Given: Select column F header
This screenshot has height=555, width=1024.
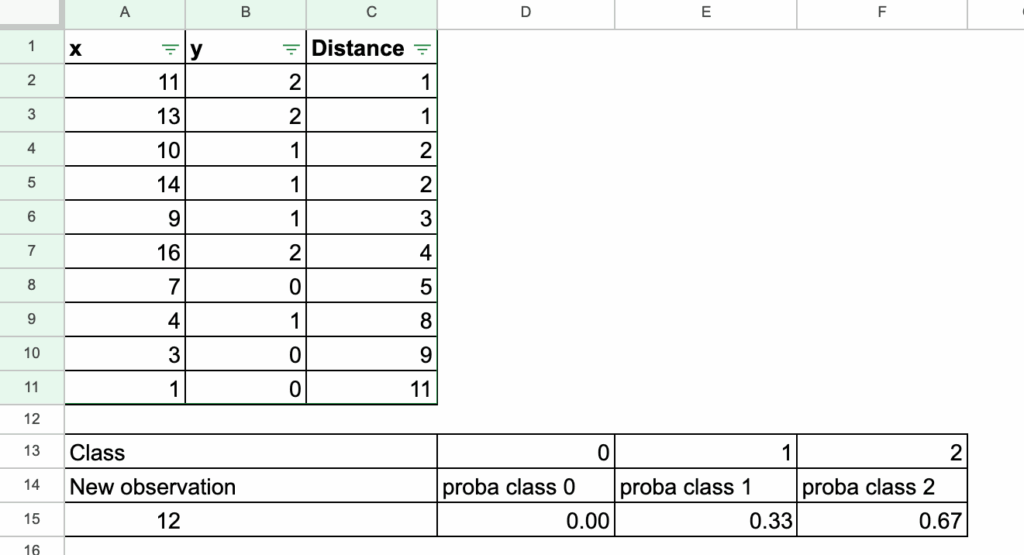Looking at the screenshot, I should 882,12.
